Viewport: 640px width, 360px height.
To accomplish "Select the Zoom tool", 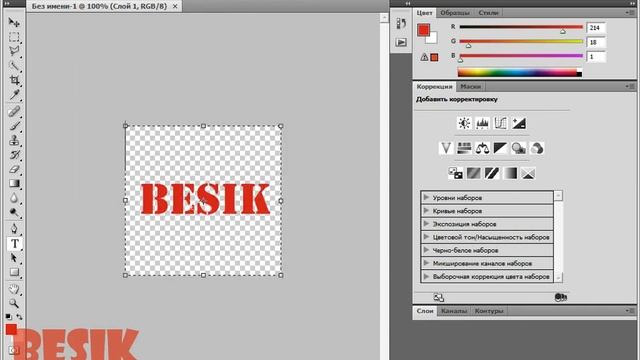I will coord(14,303).
